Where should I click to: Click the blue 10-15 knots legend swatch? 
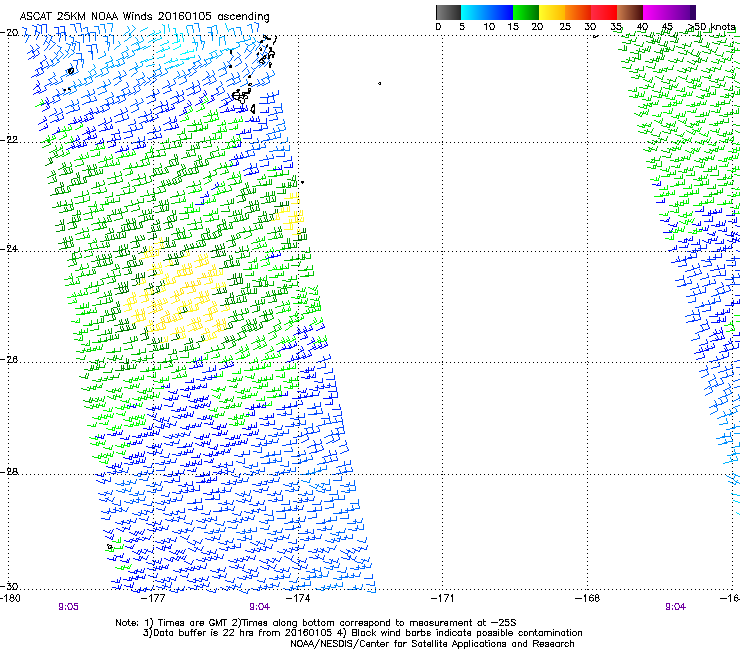[x=500, y=12]
